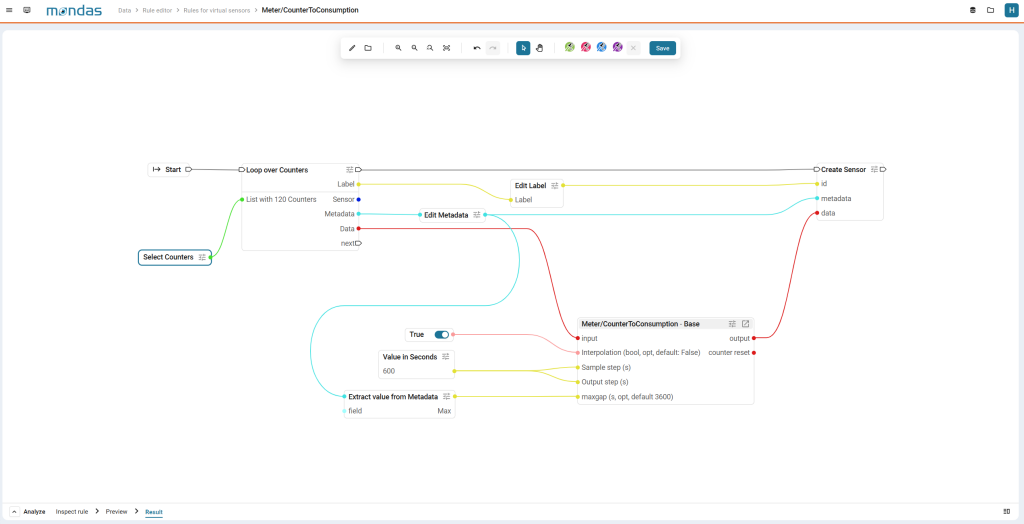
Task: Click the pencil edit icon in toolbar
Action: (352, 48)
